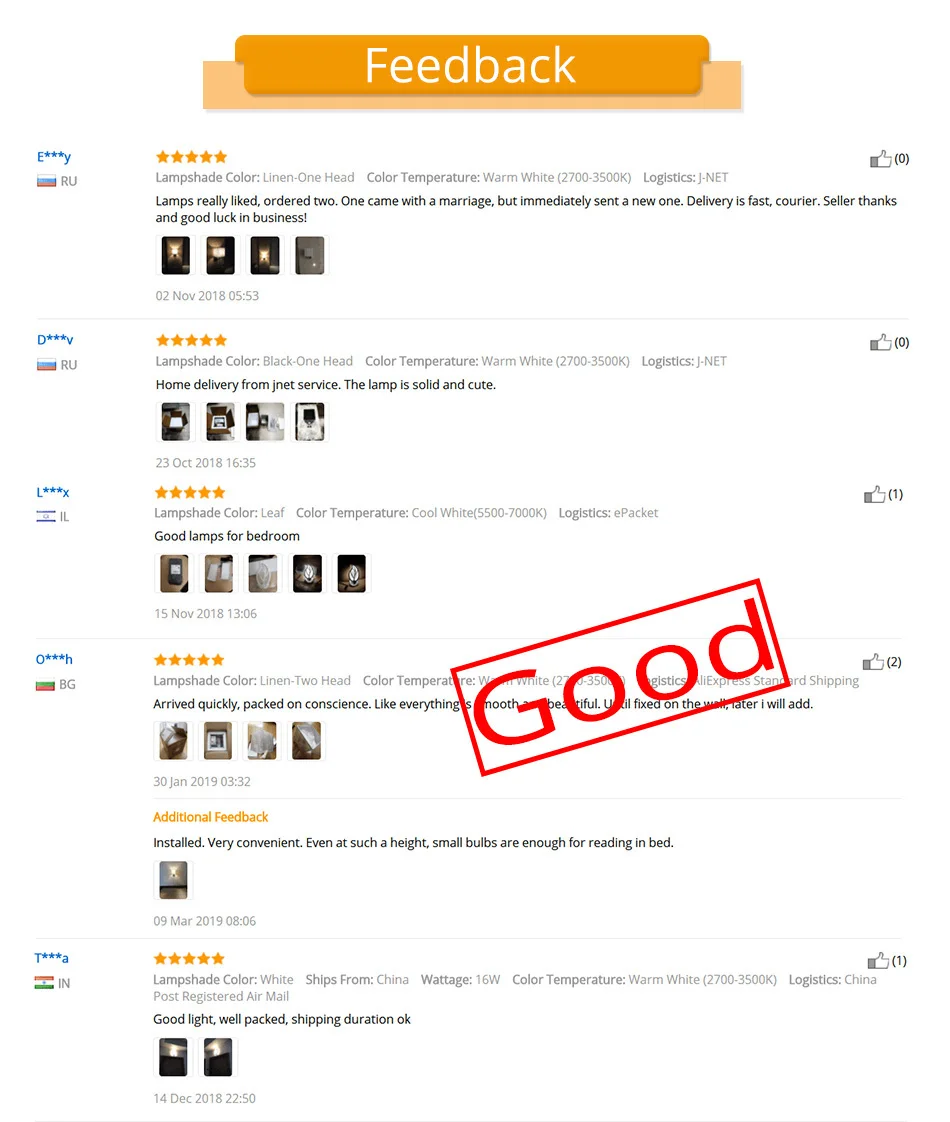Screen dimensions: 950x1122
Task: Click the Bulgarian flag next to BG
Action: [45, 685]
